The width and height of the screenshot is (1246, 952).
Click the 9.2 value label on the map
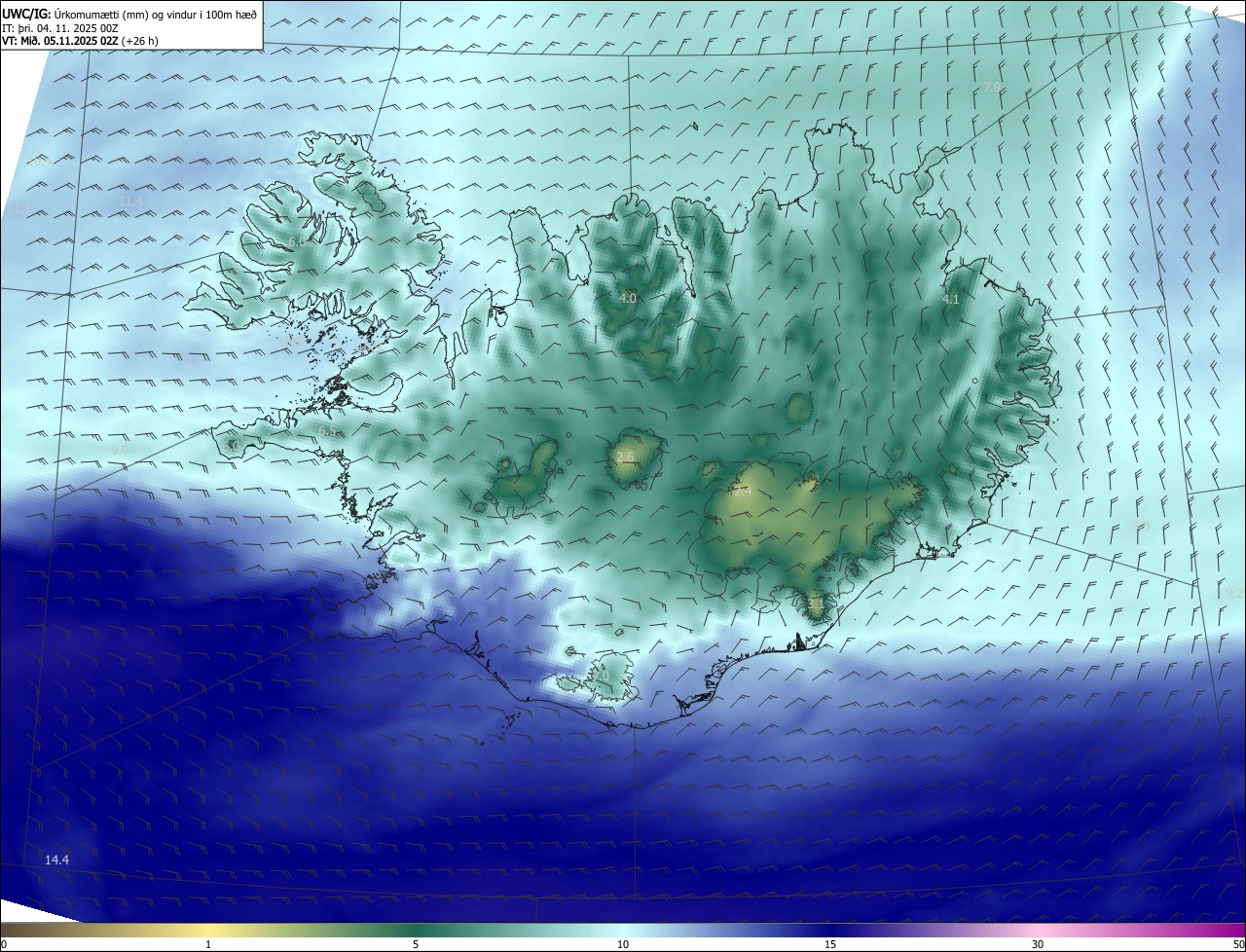coord(1234,593)
